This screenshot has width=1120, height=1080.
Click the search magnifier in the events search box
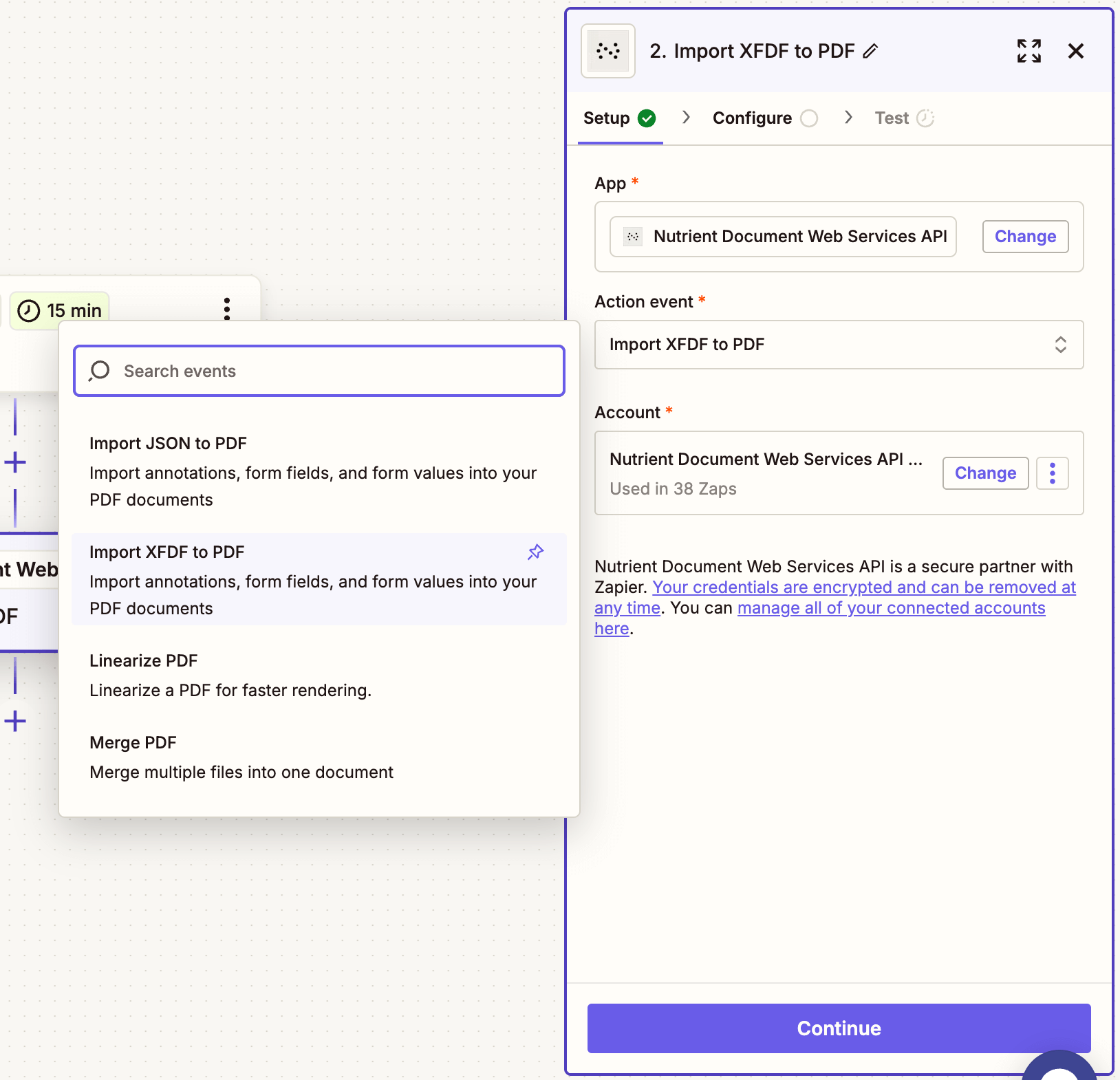coord(98,370)
